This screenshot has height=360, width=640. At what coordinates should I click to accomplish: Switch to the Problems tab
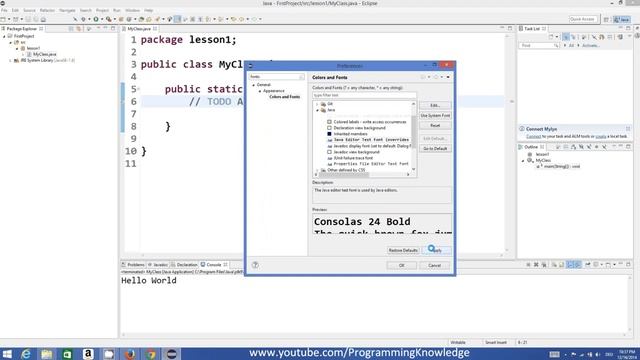[133, 264]
